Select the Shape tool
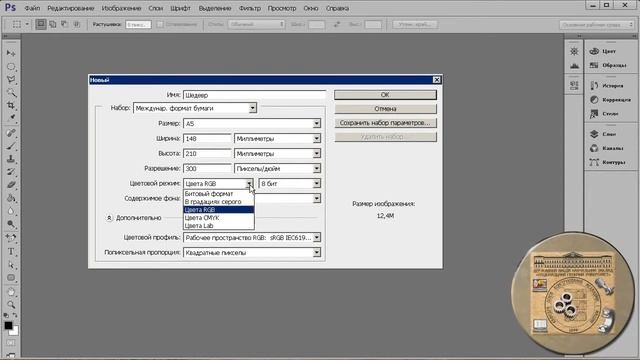Screen dimensions: 640x360 11,278
